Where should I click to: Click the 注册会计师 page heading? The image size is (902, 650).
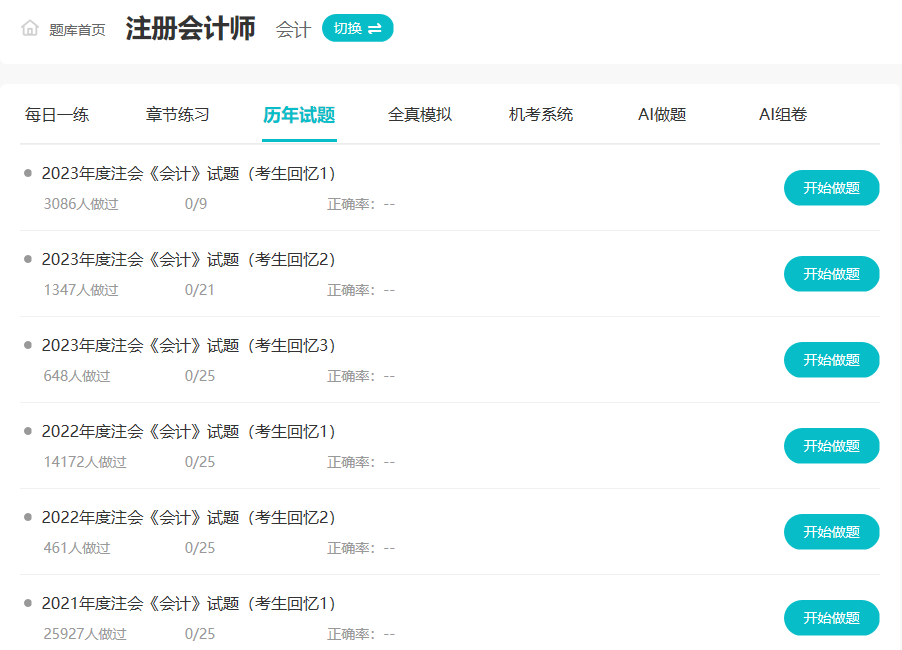(190, 29)
